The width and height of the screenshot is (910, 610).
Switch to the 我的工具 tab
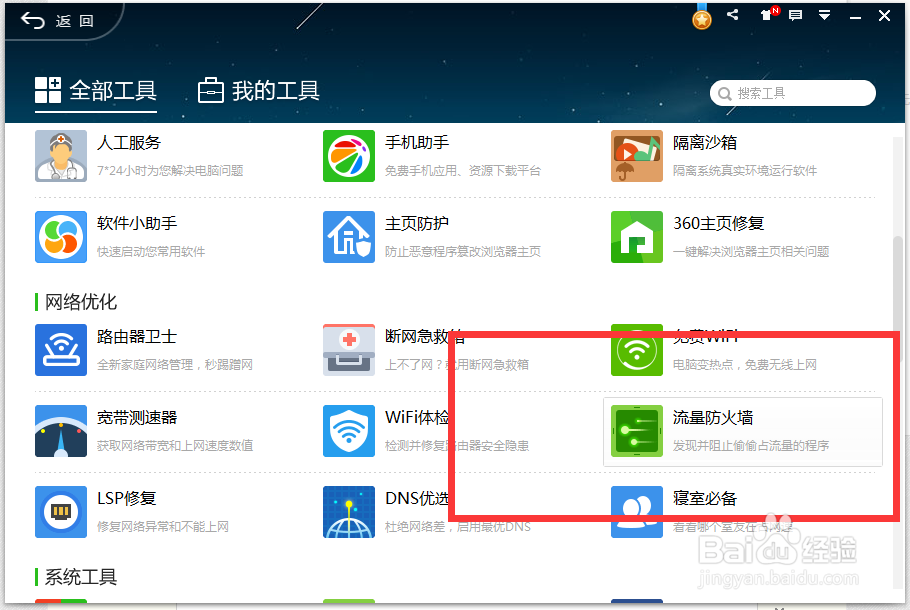(259, 91)
